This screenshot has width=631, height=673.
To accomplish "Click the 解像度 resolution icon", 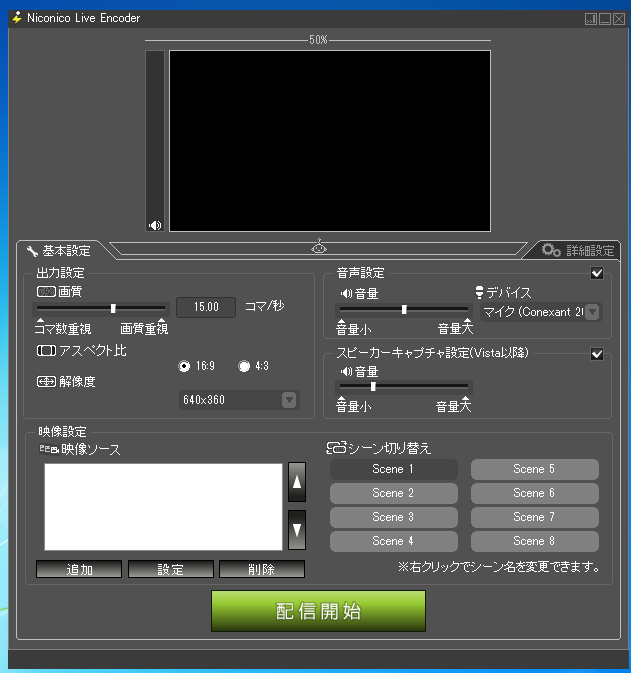I will point(46,381).
